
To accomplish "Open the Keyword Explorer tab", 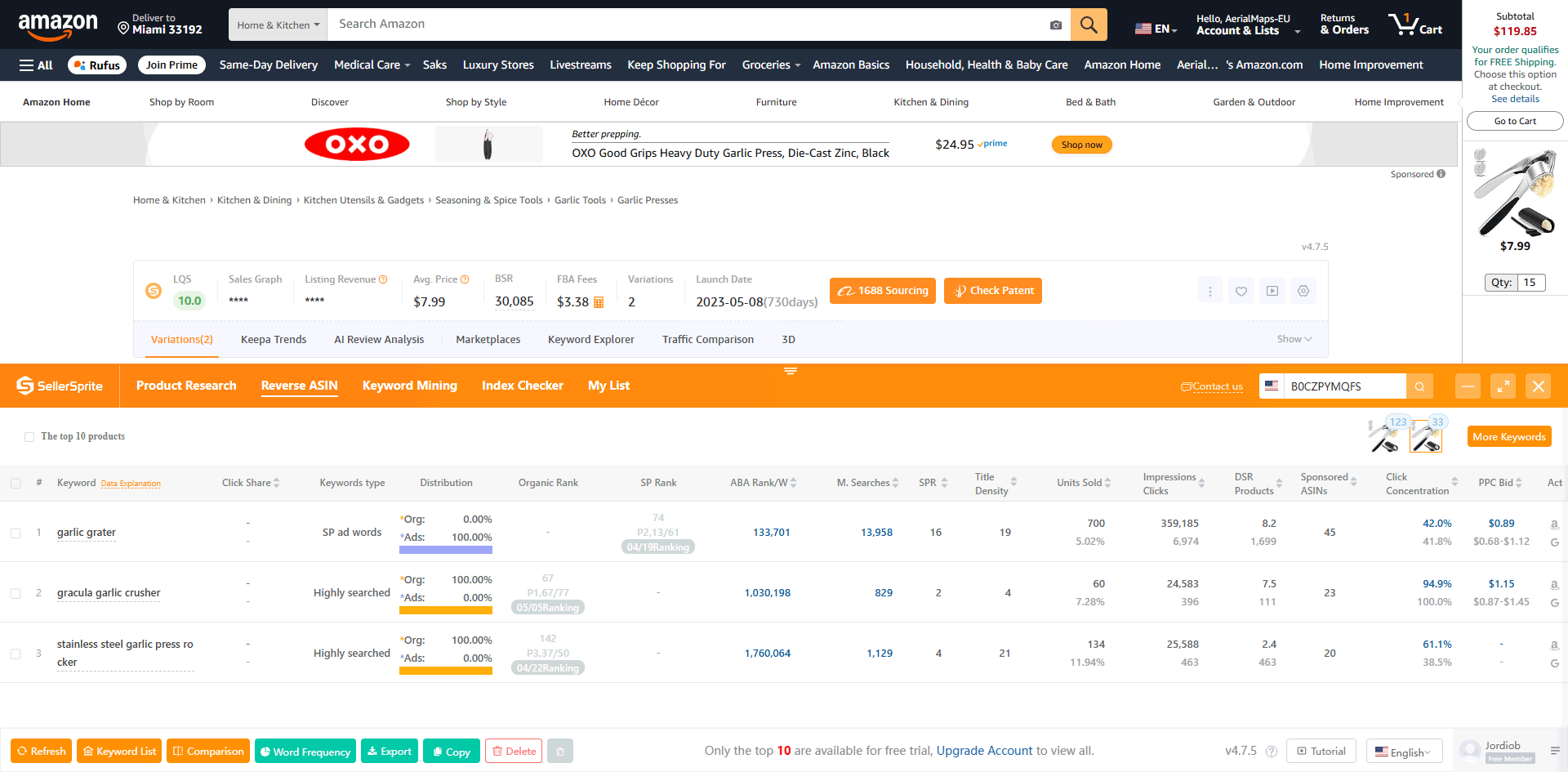I will tap(591, 340).
